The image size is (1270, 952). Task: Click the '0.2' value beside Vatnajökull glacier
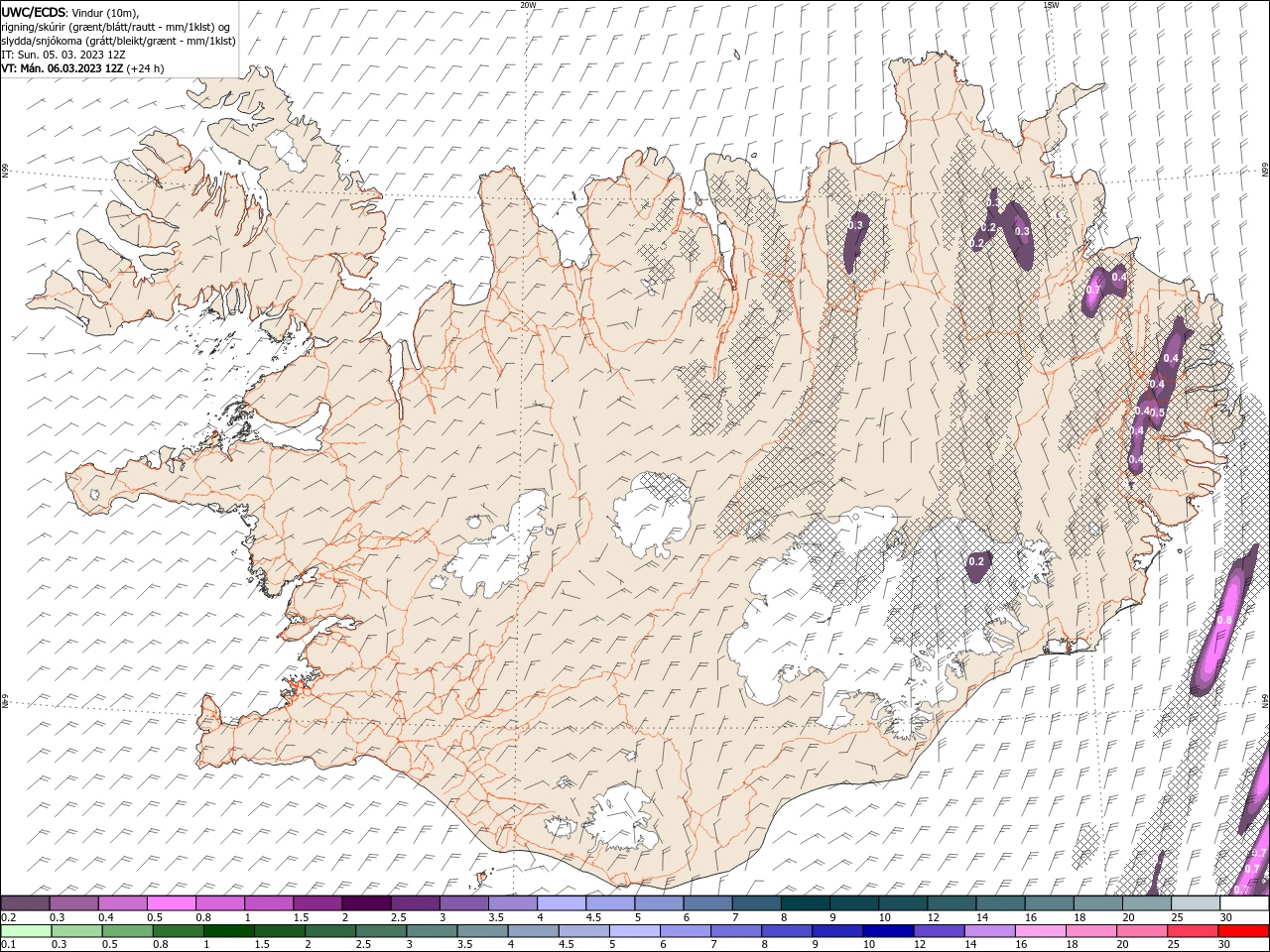(976, 562)
